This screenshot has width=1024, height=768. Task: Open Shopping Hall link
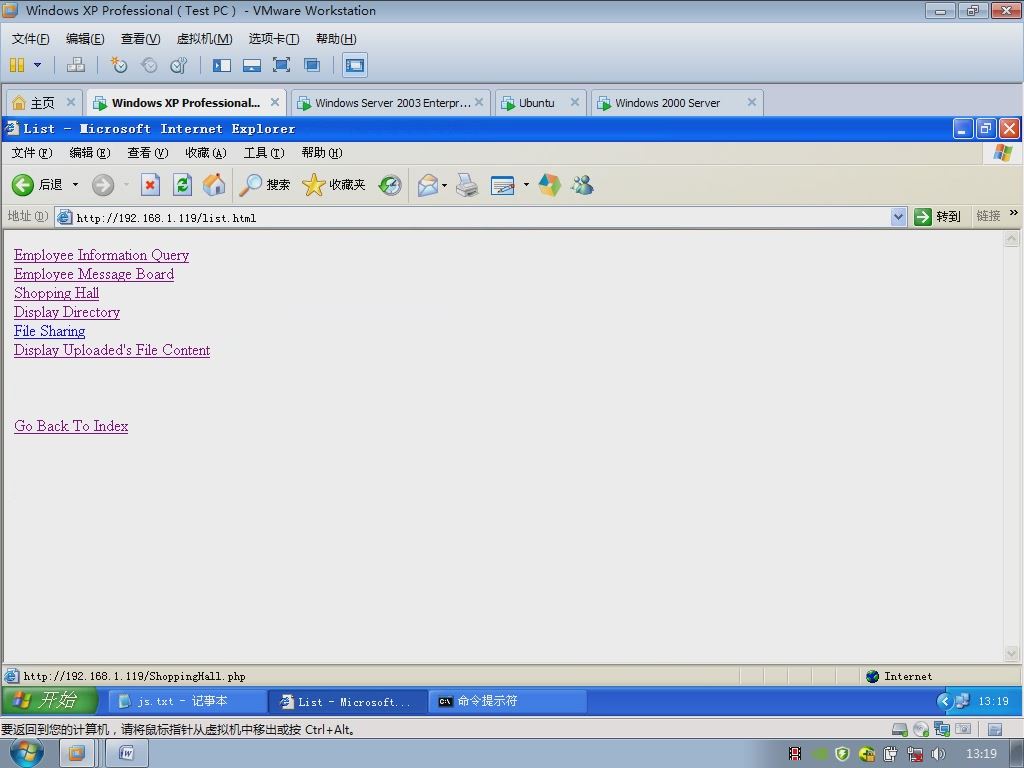56,293
